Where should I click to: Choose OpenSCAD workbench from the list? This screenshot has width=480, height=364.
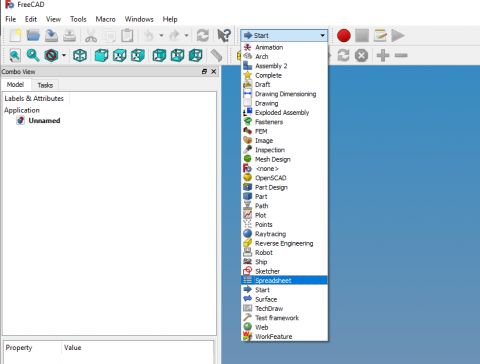coord(284,178)
